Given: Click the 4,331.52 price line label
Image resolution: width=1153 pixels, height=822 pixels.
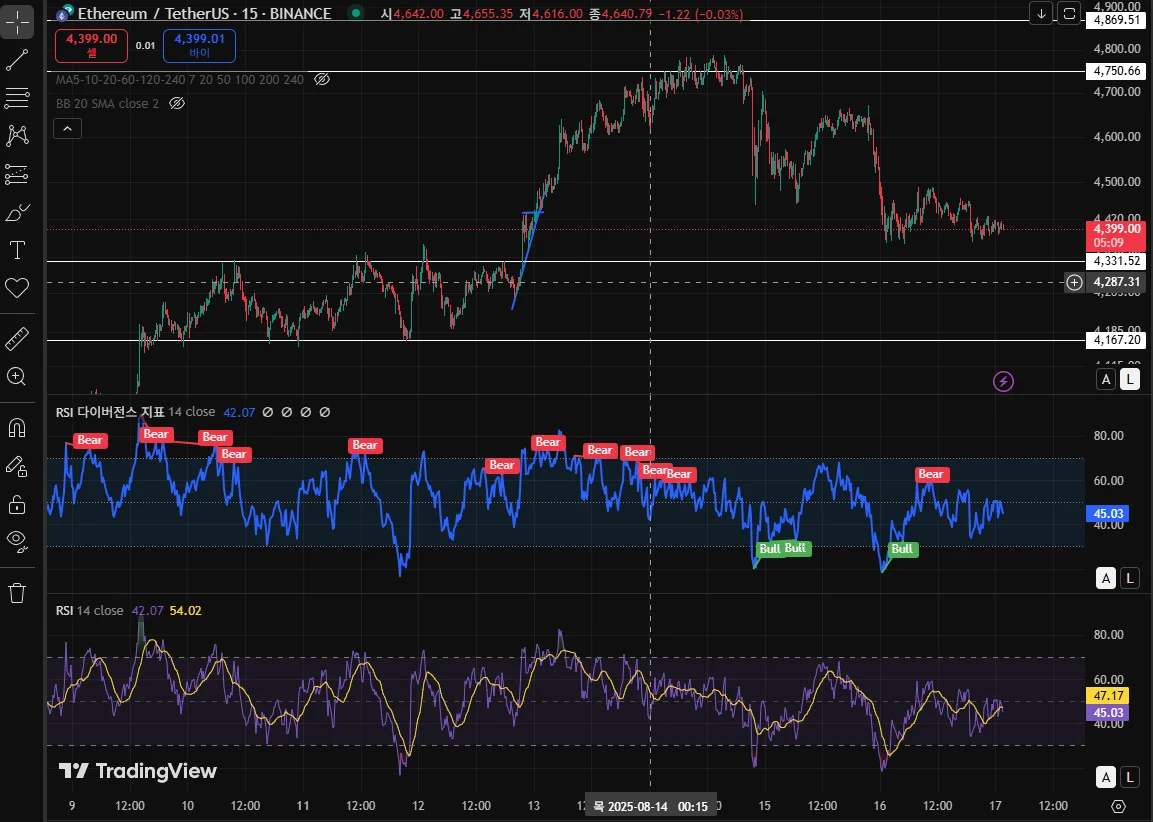Looking at the screenshot, I should pos(1116,261).
